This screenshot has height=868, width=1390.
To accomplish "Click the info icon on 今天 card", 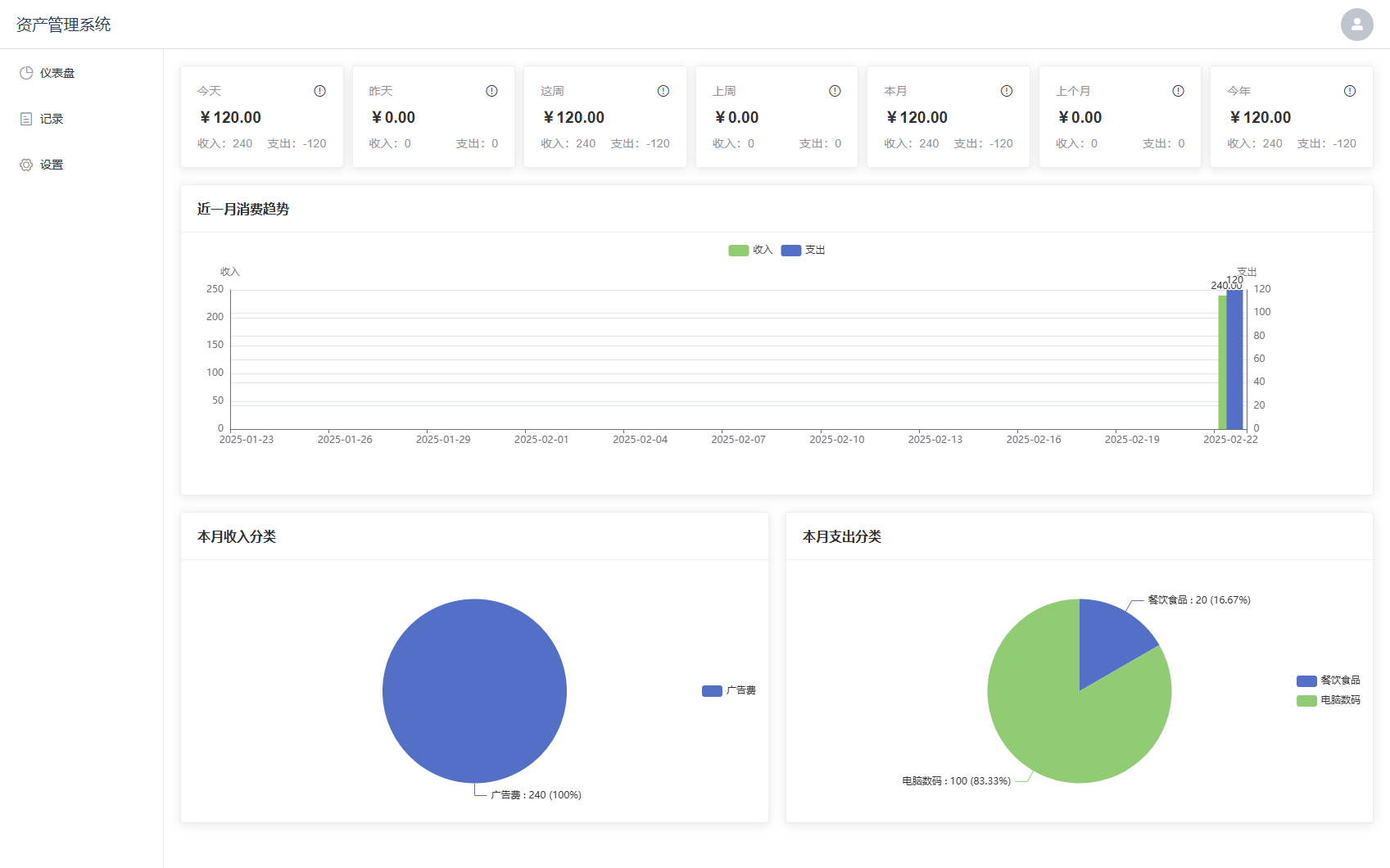I will [x=320, y=91].
